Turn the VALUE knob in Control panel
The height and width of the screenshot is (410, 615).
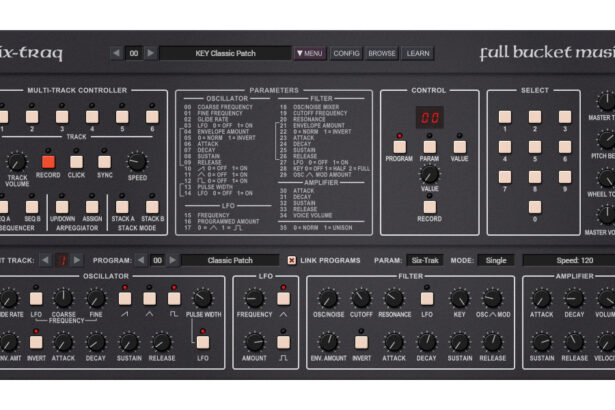[x=429, y=175]
